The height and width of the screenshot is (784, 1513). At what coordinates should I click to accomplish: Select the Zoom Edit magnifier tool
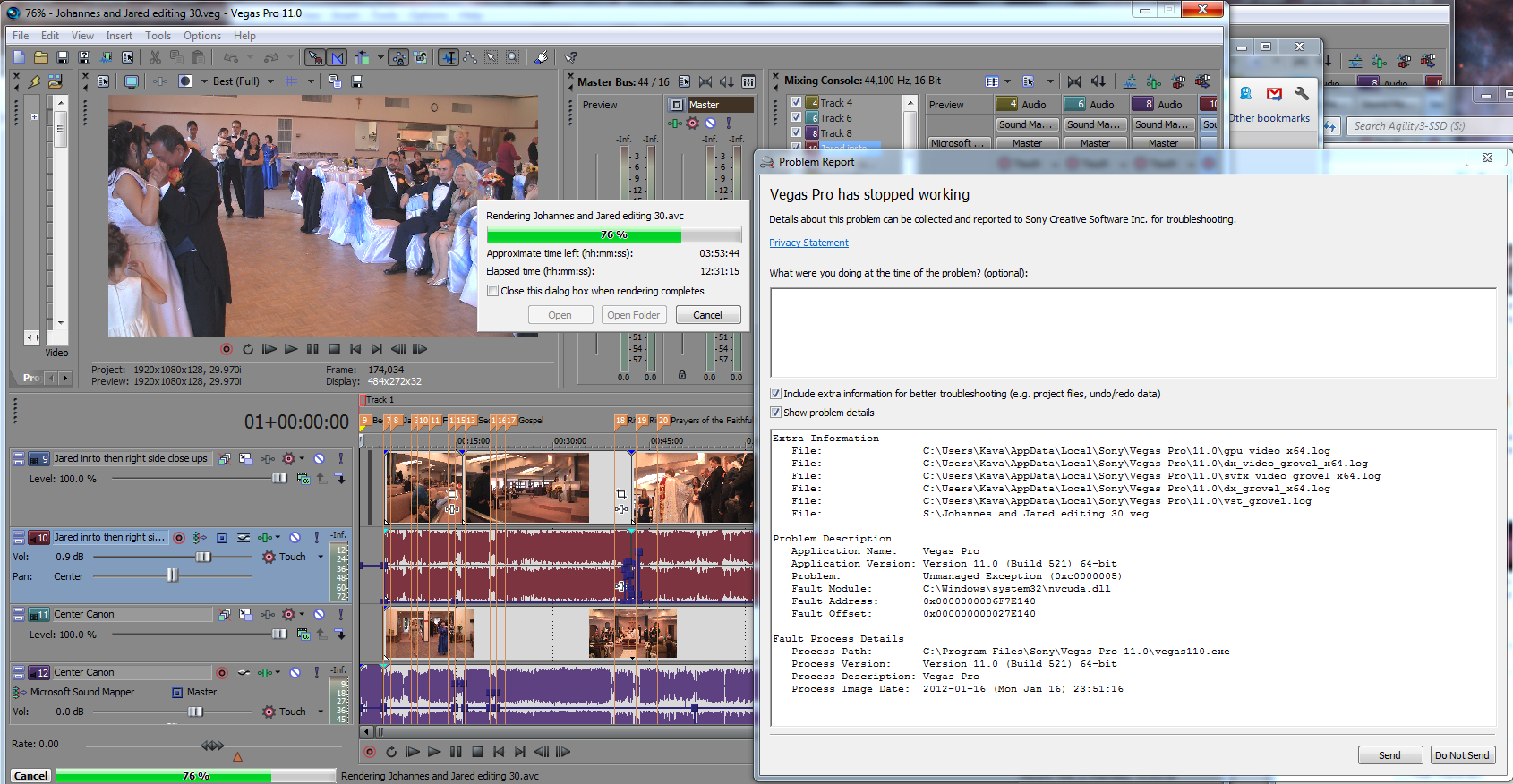point(513,57)
